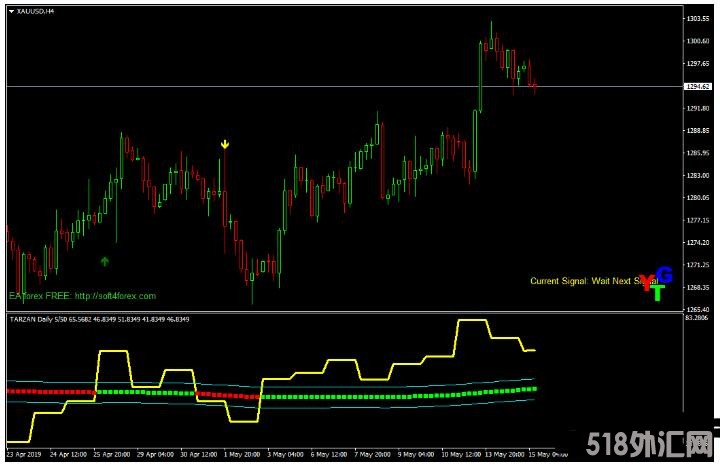Click the small triangle beside XAUUSD,H4
This screenshot has height=468, width=720.
pyautogui.click(x=10, y=10)
